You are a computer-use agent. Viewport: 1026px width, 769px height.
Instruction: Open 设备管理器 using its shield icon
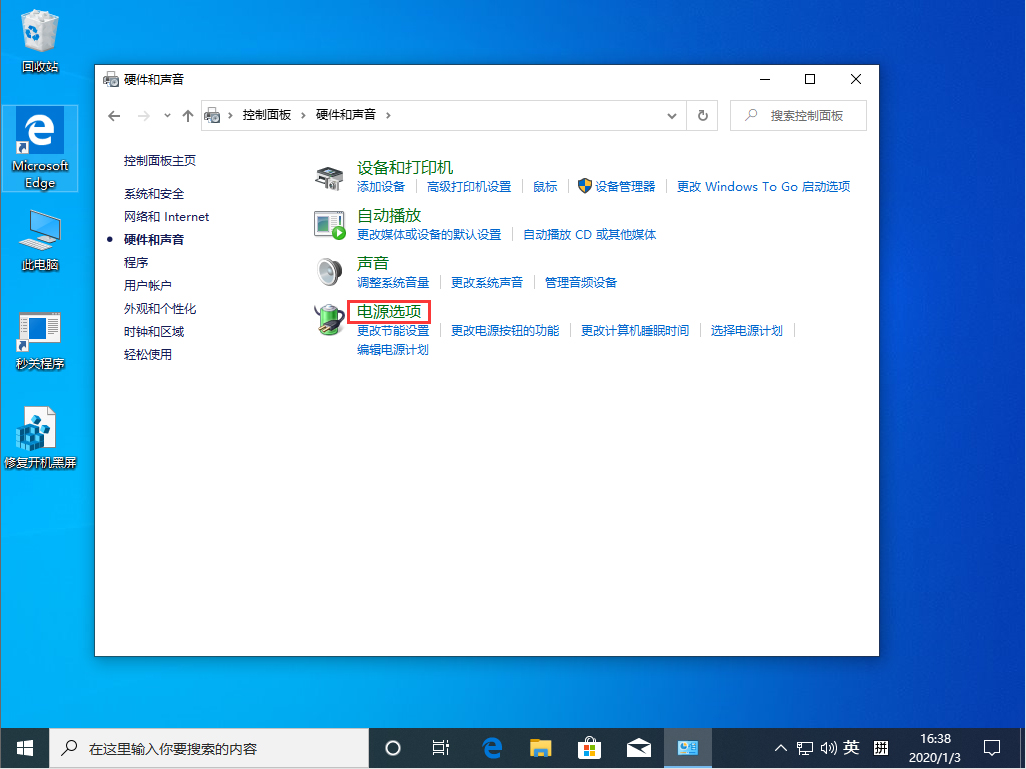(x=584, y=186)
